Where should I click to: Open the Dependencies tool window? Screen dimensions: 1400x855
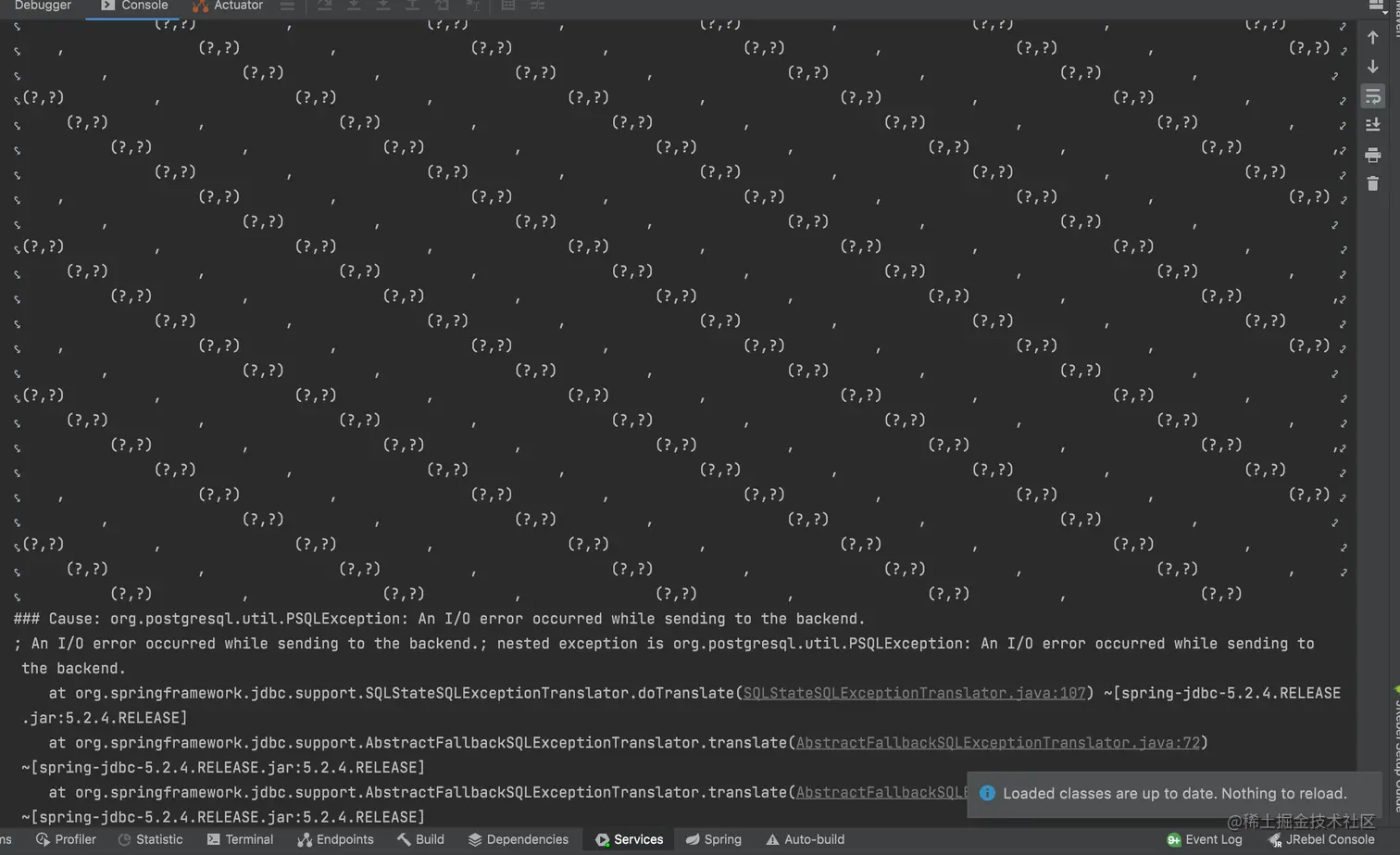(518, 839)
